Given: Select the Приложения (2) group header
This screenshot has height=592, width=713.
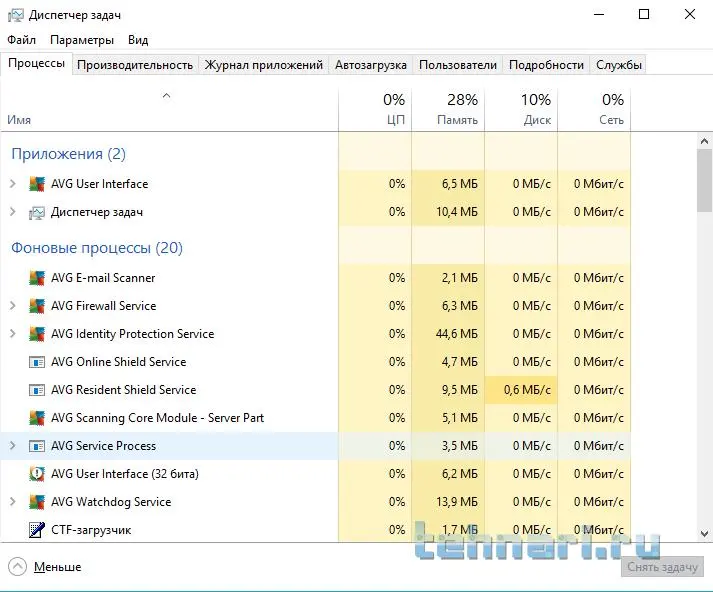Looking at the screenshot, I should click(x=68, y=154).
